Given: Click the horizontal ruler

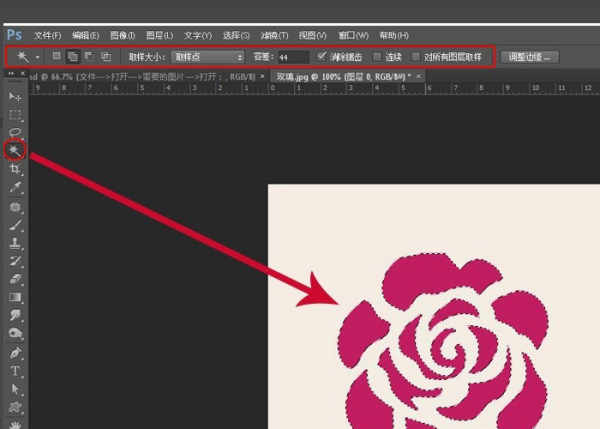Looking at the screenshot, I should [x=314, y=89].
